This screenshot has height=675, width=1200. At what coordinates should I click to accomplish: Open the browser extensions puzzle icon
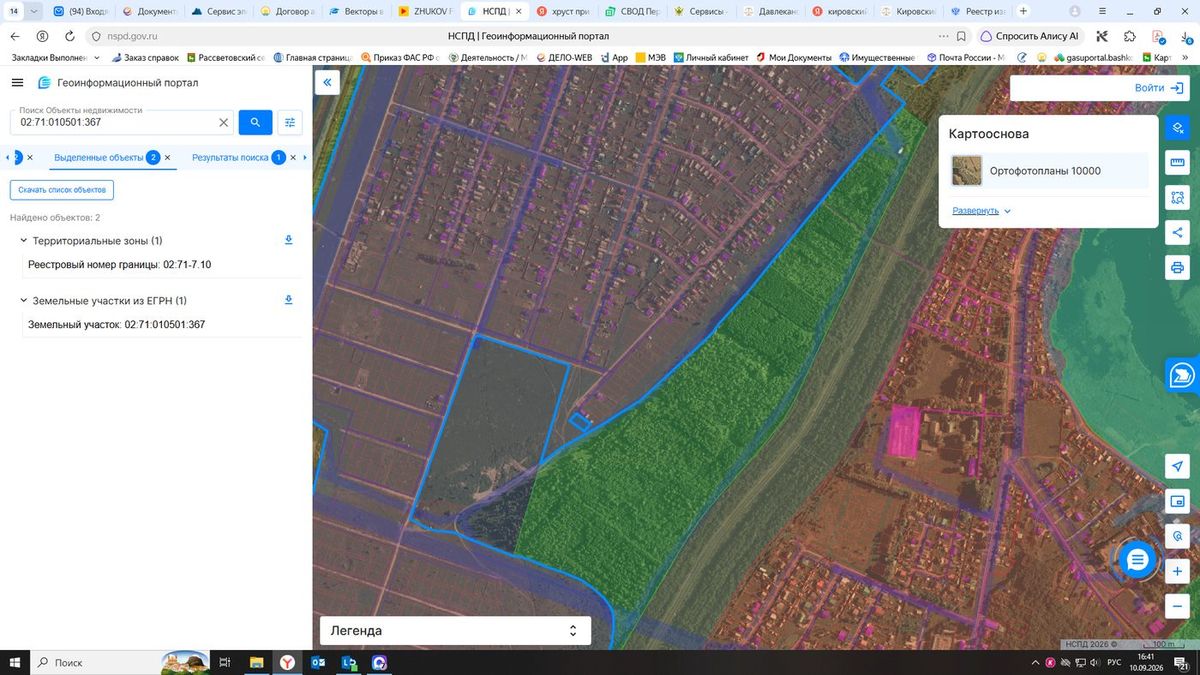tap(1129, 36)
